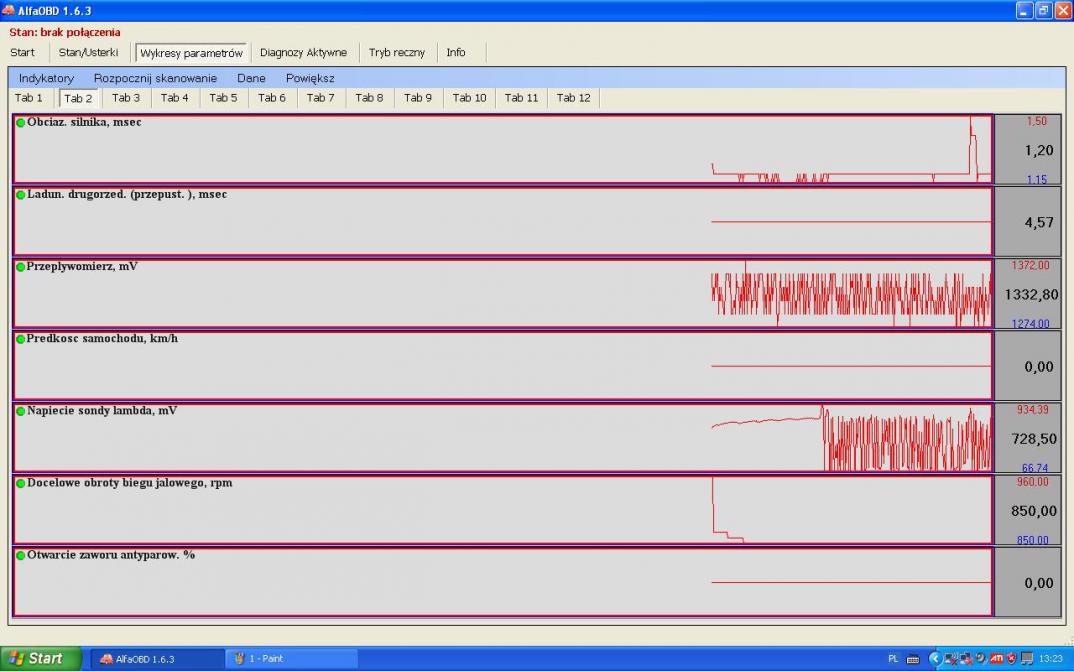This screenshot has width=1074, height=671.
Task: Click Rozpocznij skanowanie to start scanning
Action: (x=155, y=78)
